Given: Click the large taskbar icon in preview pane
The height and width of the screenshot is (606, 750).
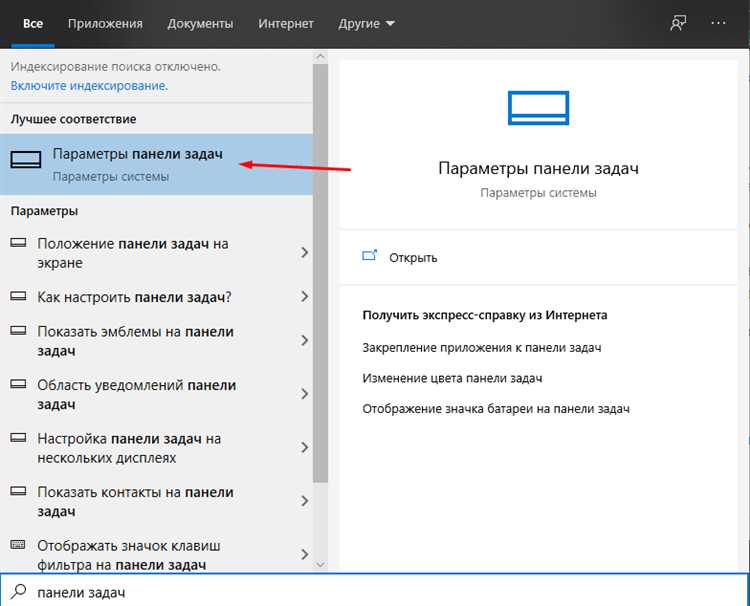Looking at the screenshot, I should (x=538, y=107).
